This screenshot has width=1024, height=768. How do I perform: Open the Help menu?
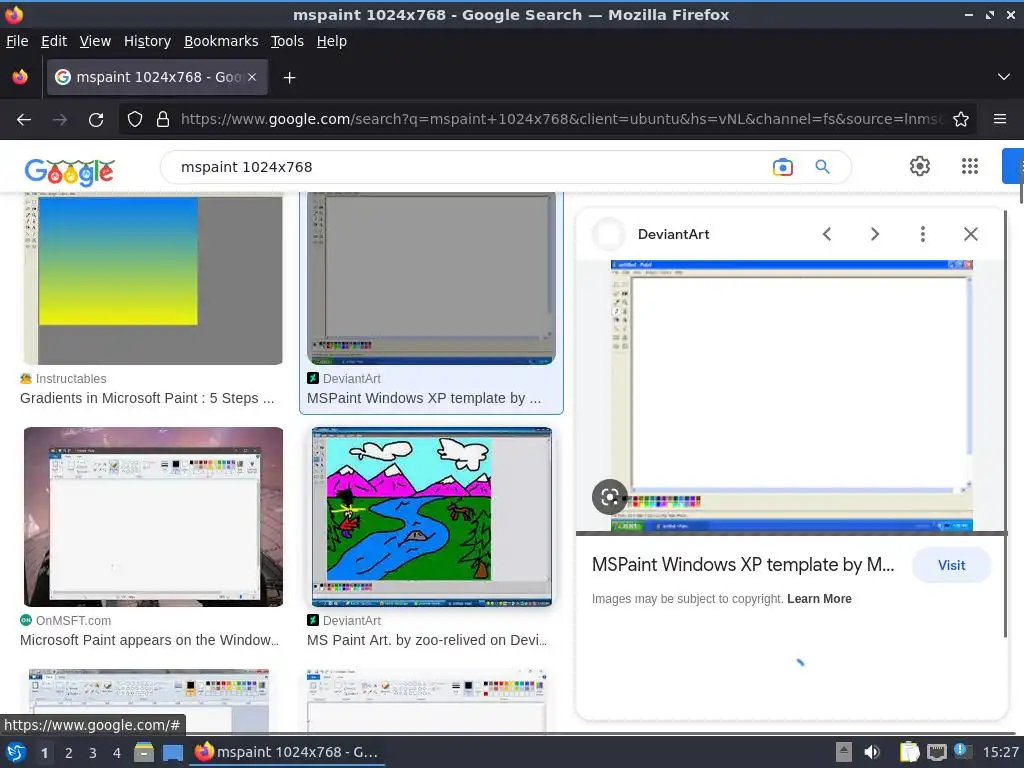pos(332,41)
